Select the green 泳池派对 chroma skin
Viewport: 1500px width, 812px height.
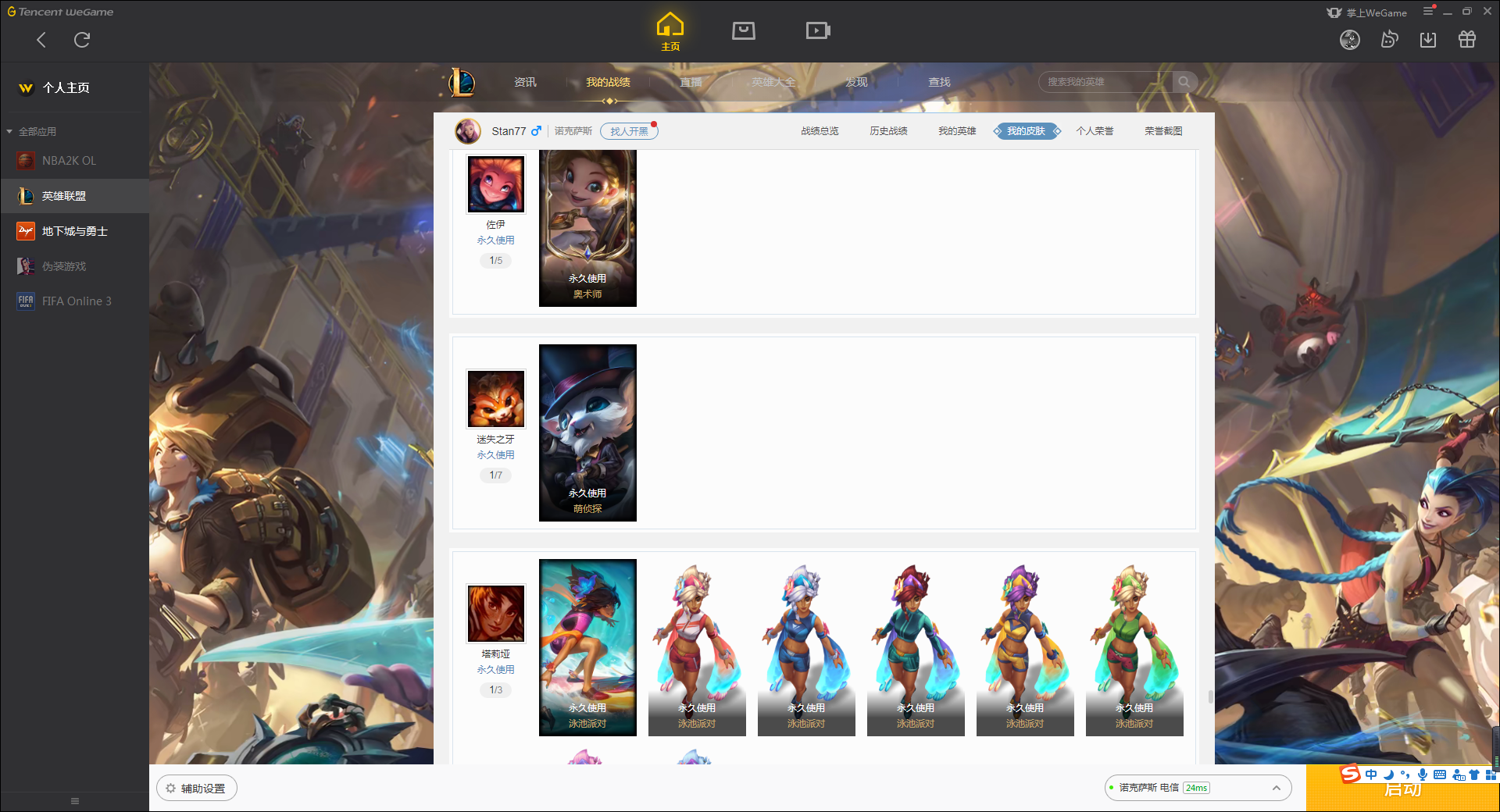pos(1134,647)
